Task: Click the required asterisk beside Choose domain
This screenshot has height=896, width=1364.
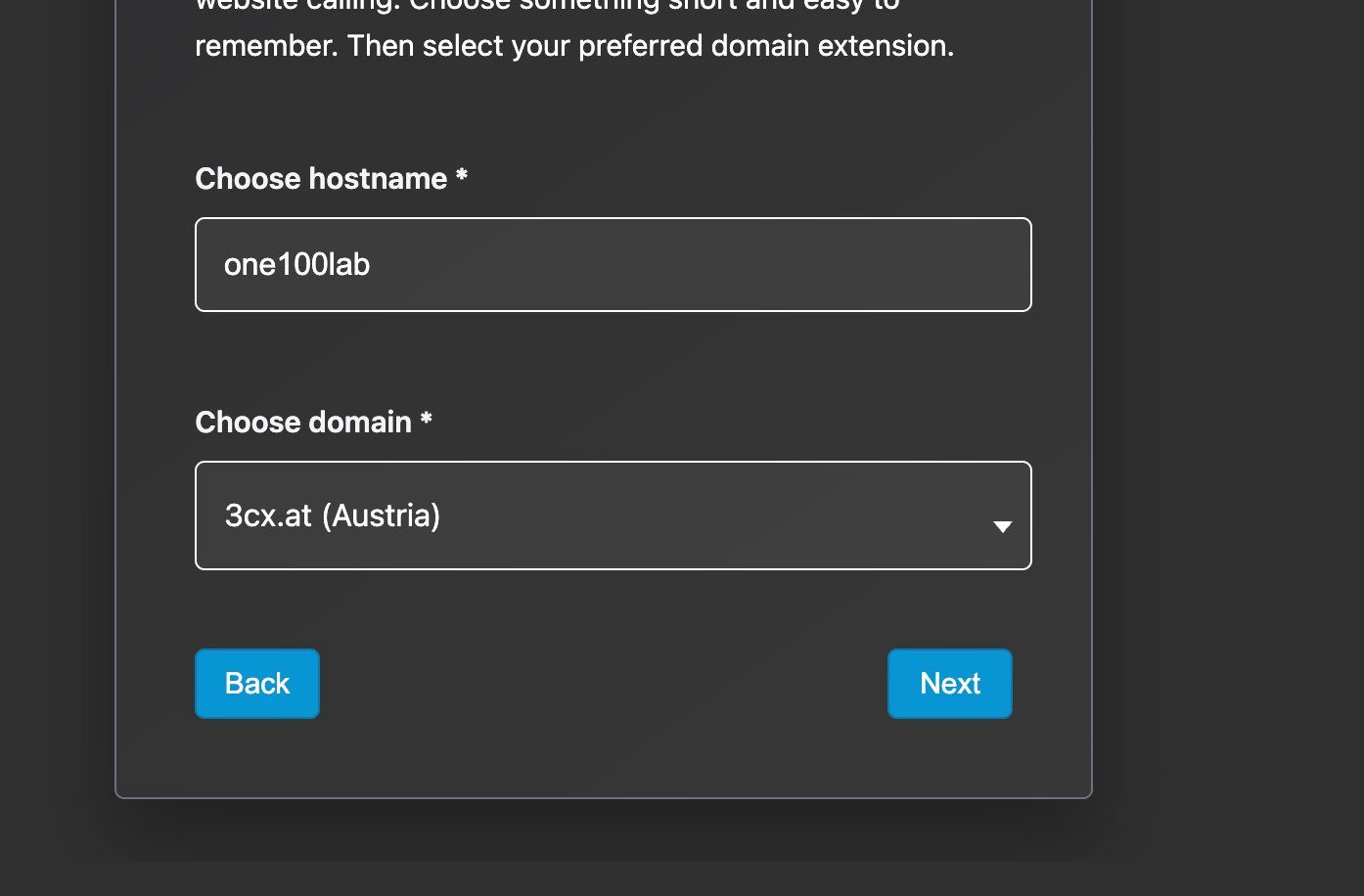Action: tap(426, 421)
